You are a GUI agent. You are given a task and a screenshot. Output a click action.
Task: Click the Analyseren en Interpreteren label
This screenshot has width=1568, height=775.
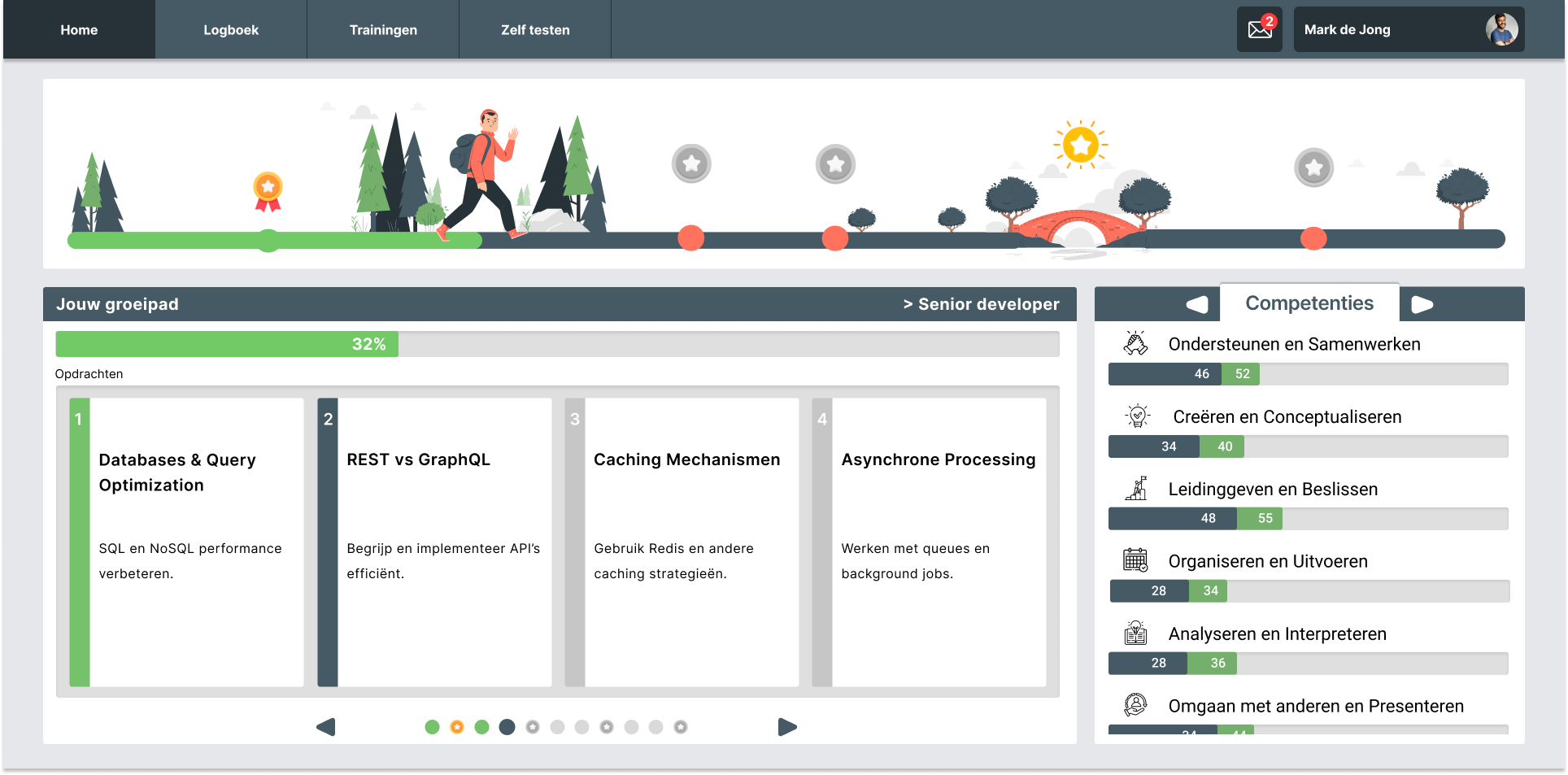point(1277,633)
